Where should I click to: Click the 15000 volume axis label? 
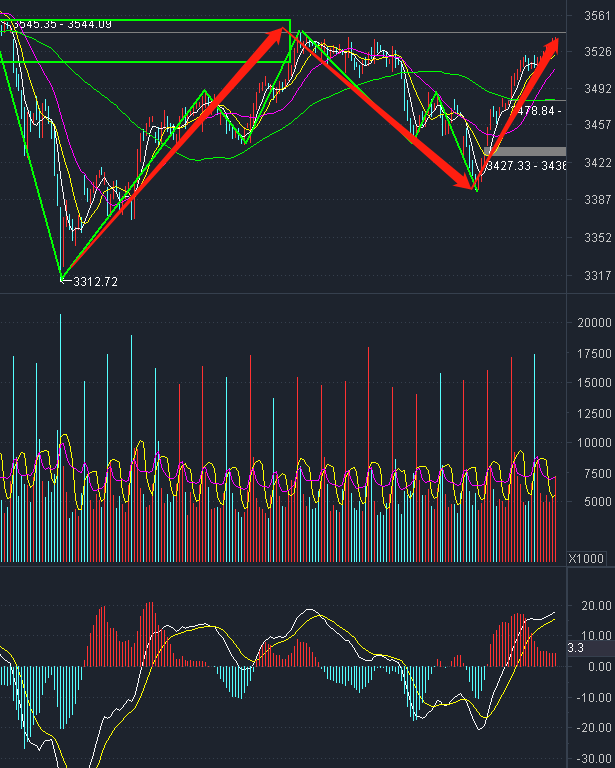click(x=594, y=383)
